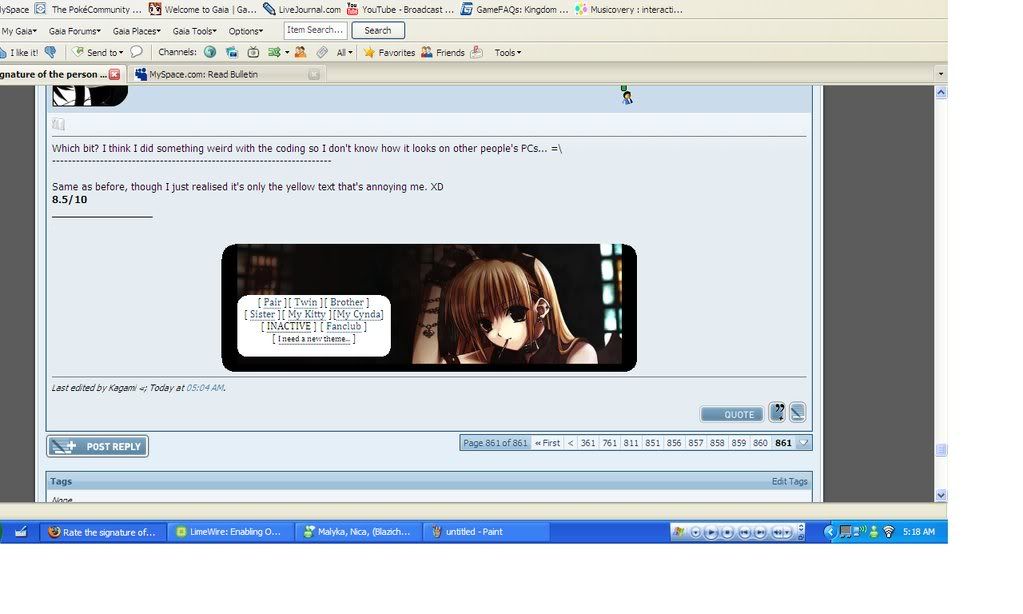Viewport: 1023px width, 614px height.
Task: Click the vertical scrollbar thumb
Action: [x=941, y=450]
